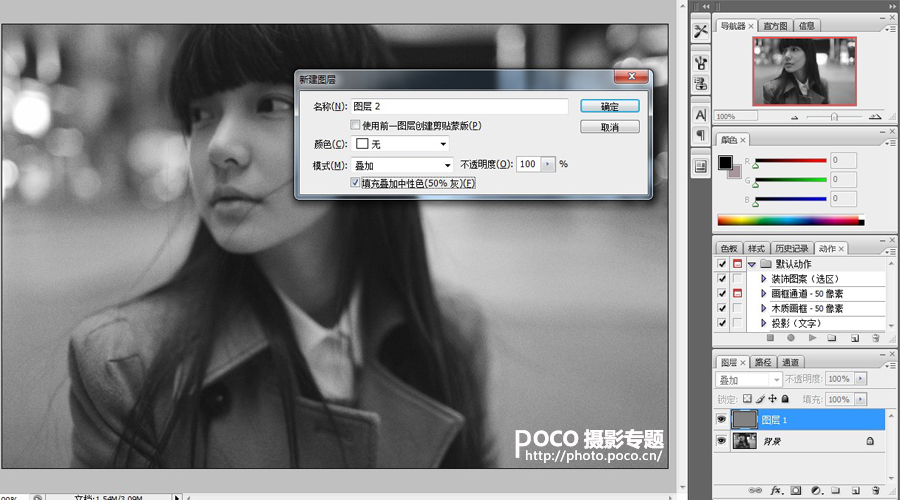
Task: Click the Actions panel trash icon
Action: click(875, 338)
